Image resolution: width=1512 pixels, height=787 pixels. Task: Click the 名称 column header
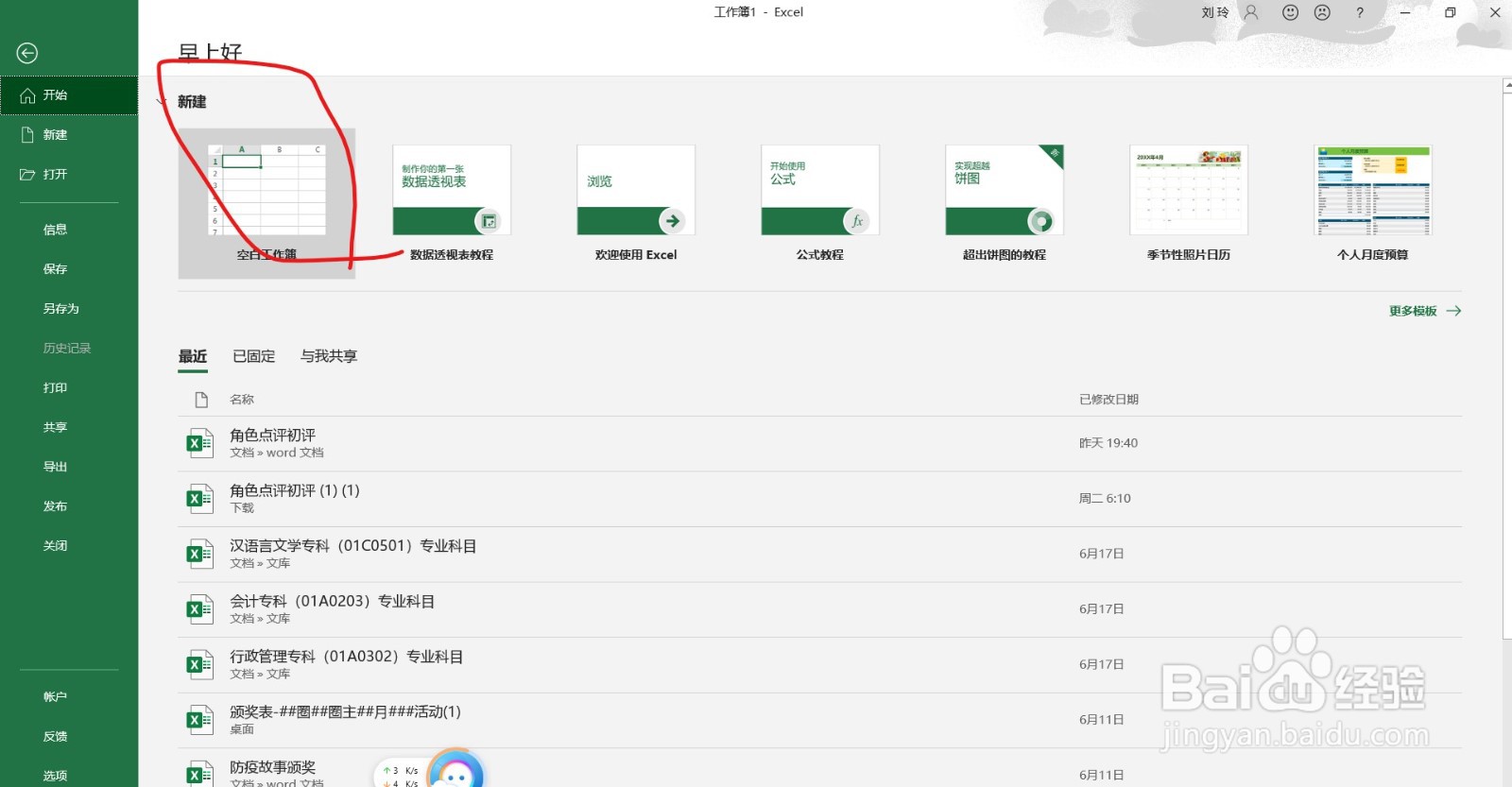(242, 400)
